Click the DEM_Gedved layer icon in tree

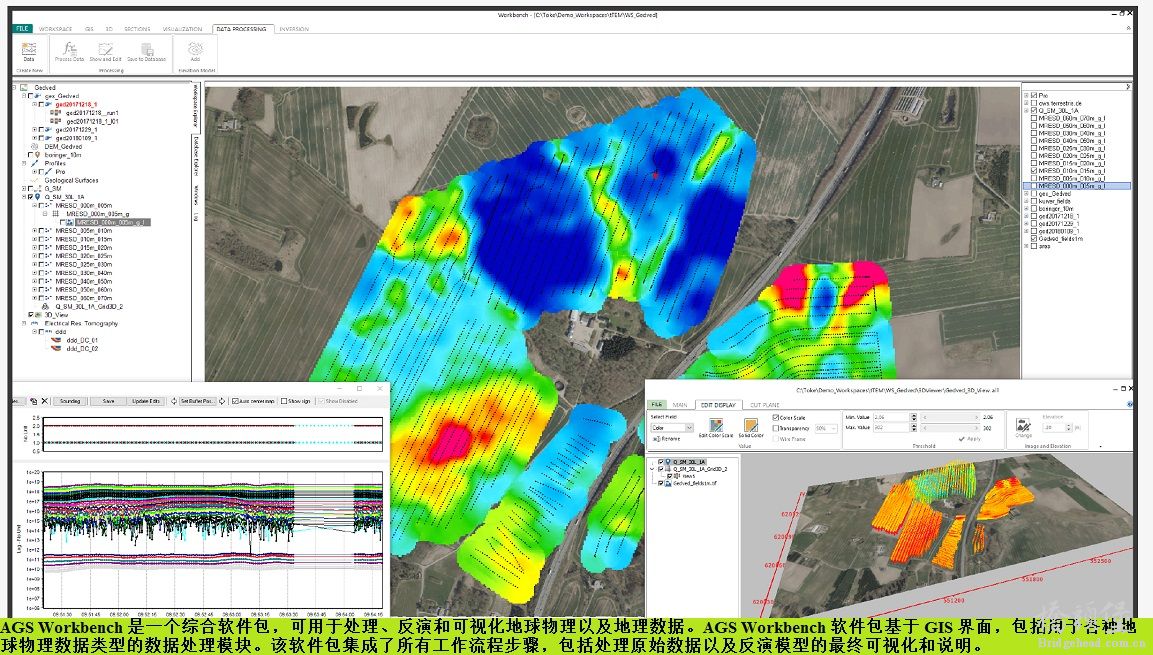(37, 146)
